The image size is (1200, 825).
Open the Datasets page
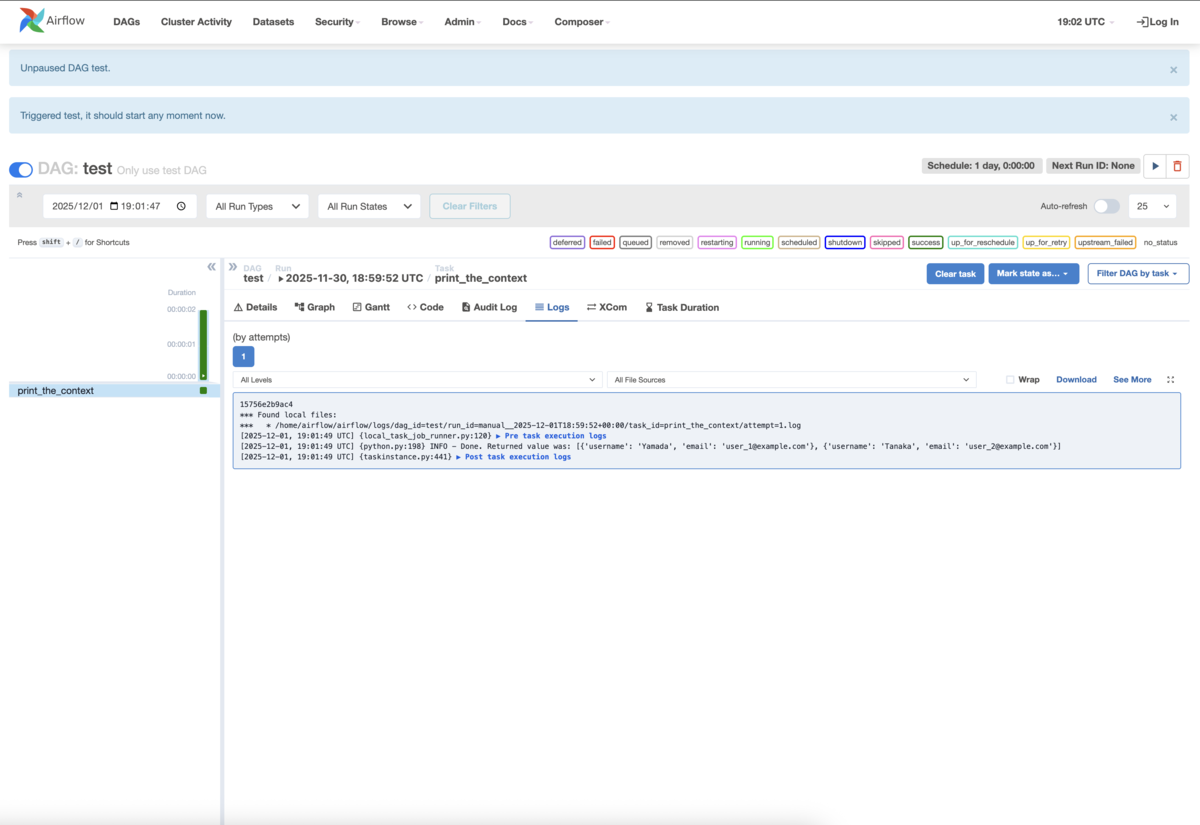273,21
